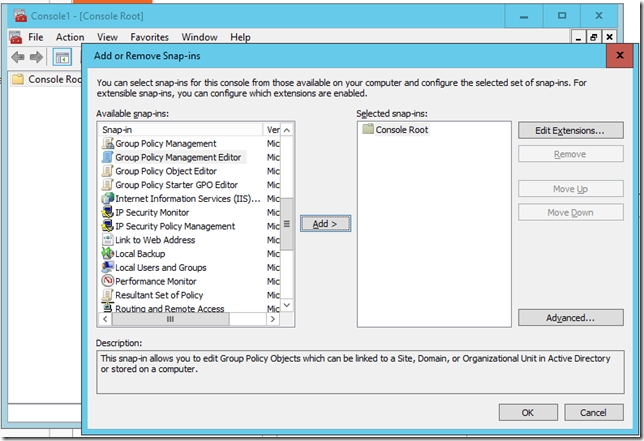
Task: Select Link to Web Address row text
Action: 155,240
